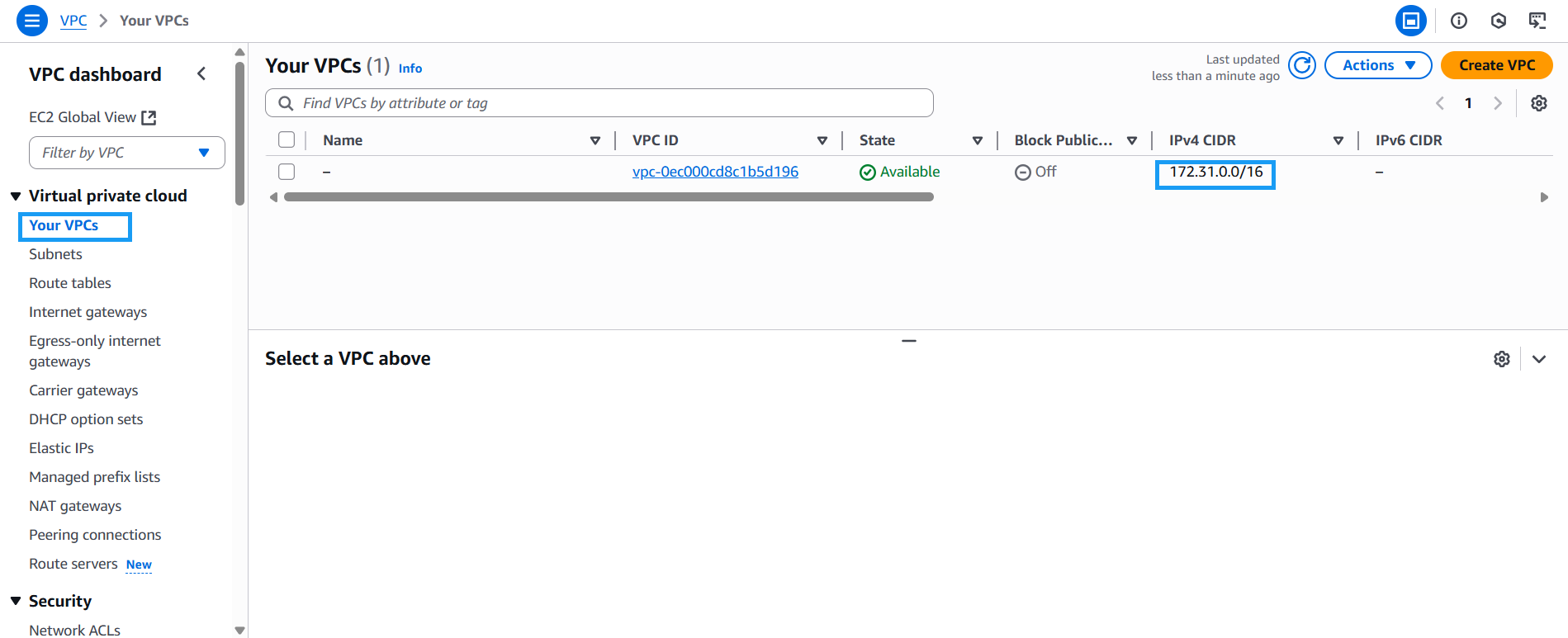Click the VPC dashboard heading link
Screen dimensions: 1568x638
[95, 74]
